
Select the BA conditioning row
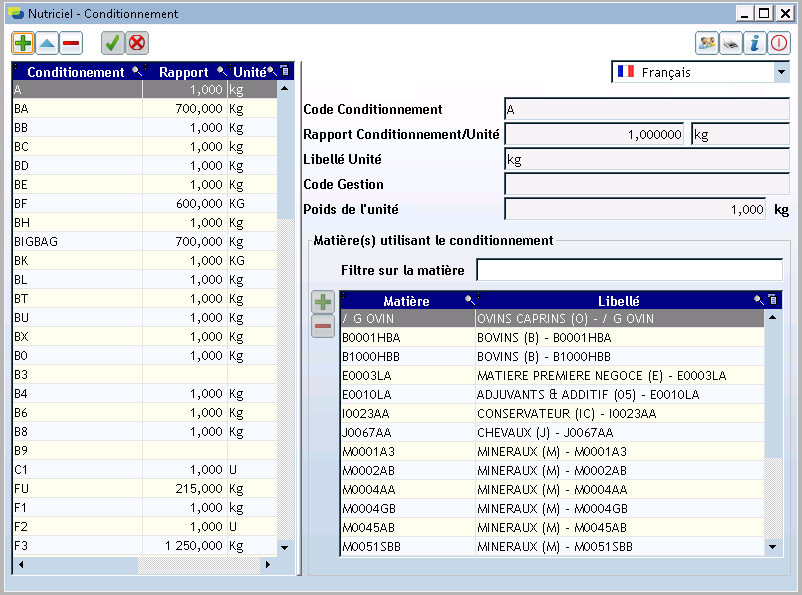point(145,108)
